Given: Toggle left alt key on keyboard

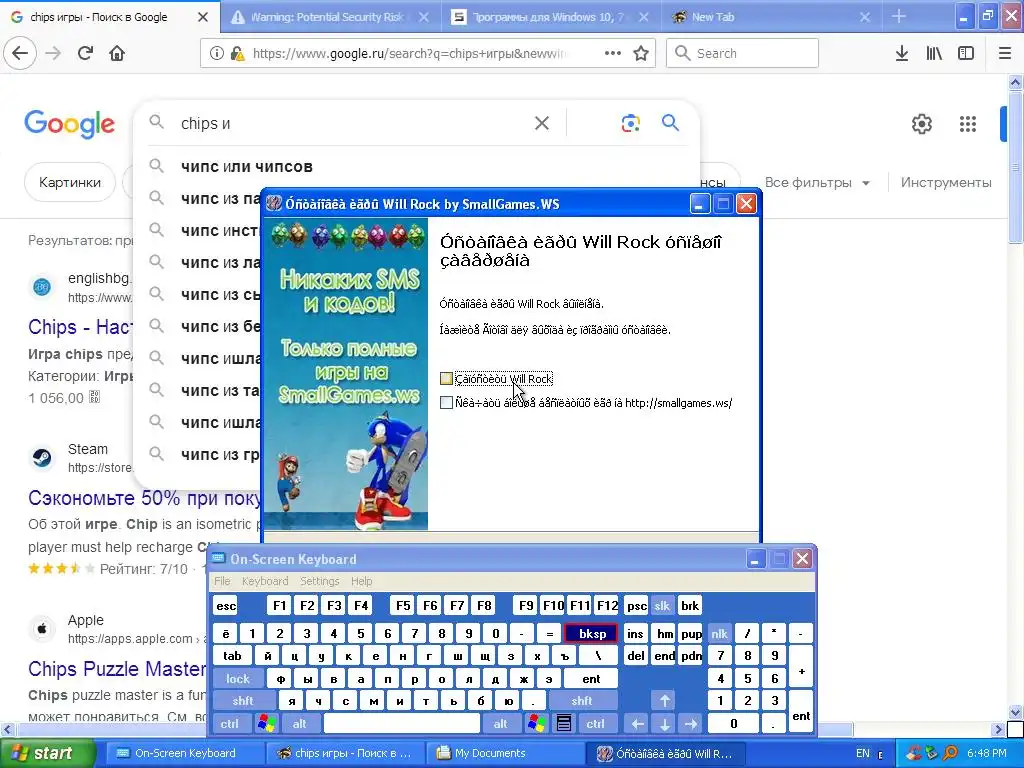Looking at the screenshot, I should (x=300, y=724).
